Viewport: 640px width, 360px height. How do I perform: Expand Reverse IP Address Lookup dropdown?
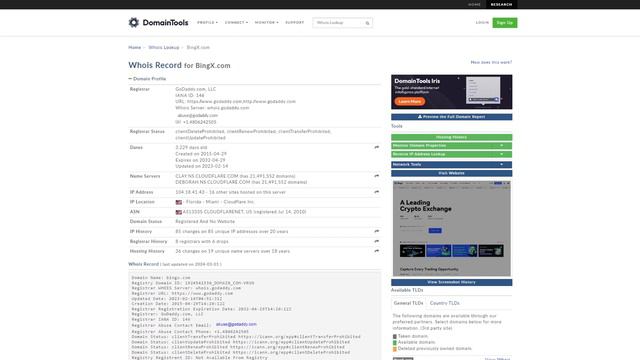pyautogui.click(x=451, y=154)
